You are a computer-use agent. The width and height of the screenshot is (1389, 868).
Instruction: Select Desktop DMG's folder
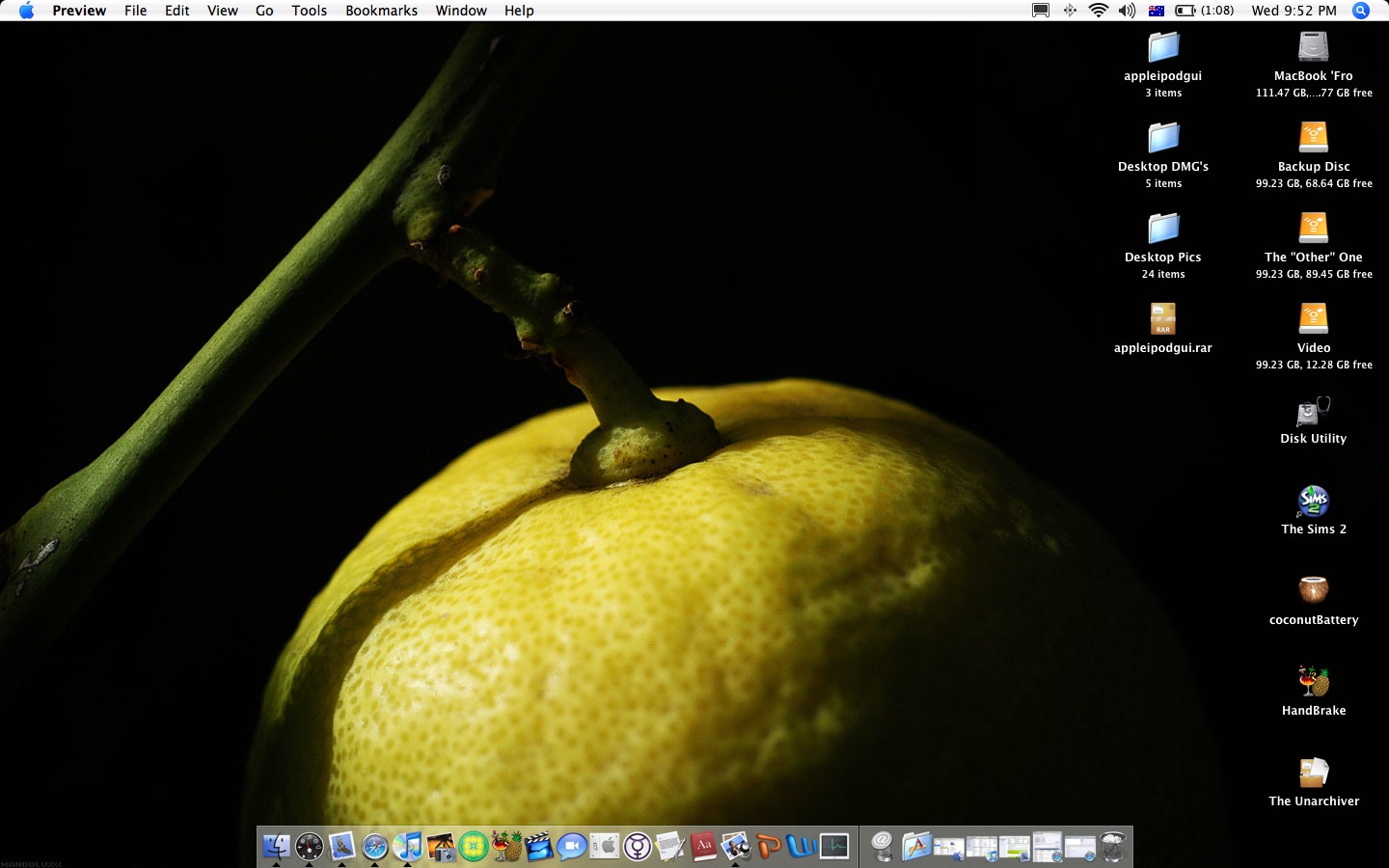tap(1163, 154)
